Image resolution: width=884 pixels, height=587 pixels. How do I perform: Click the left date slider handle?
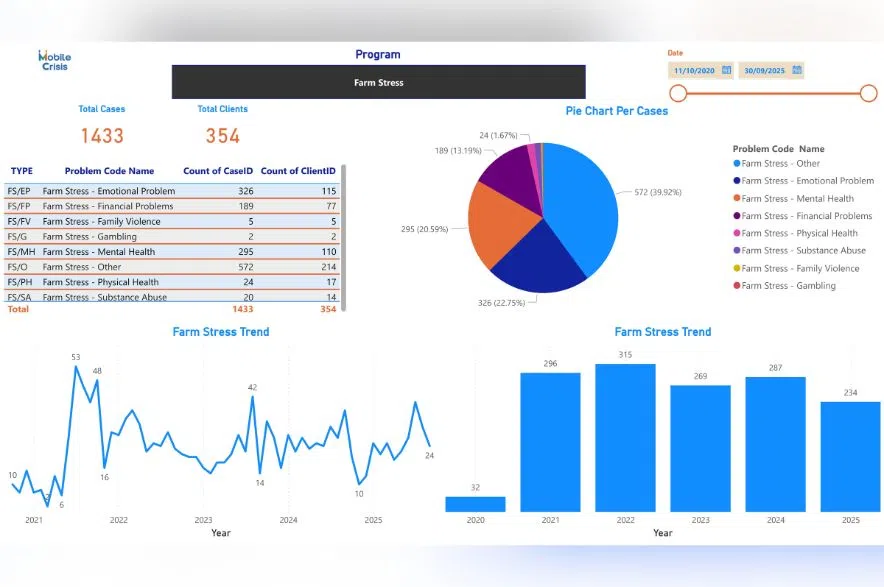click(x=678, y=94)
